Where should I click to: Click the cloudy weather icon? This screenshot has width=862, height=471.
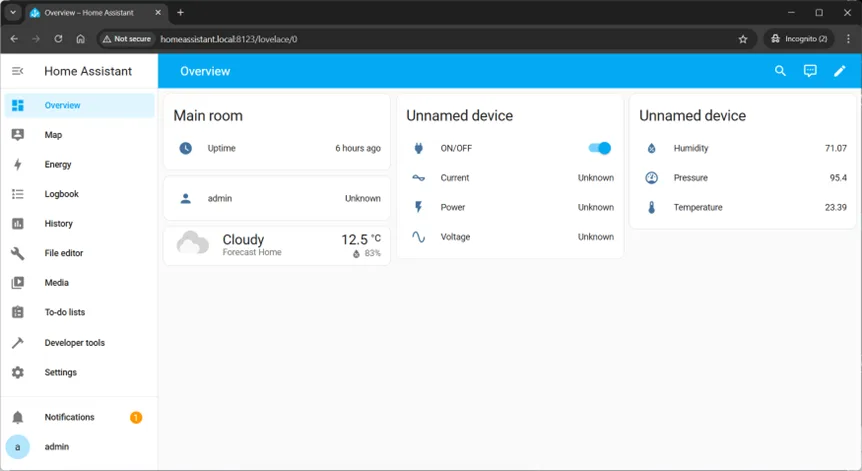pyautogui.click(x=192, y=243)
